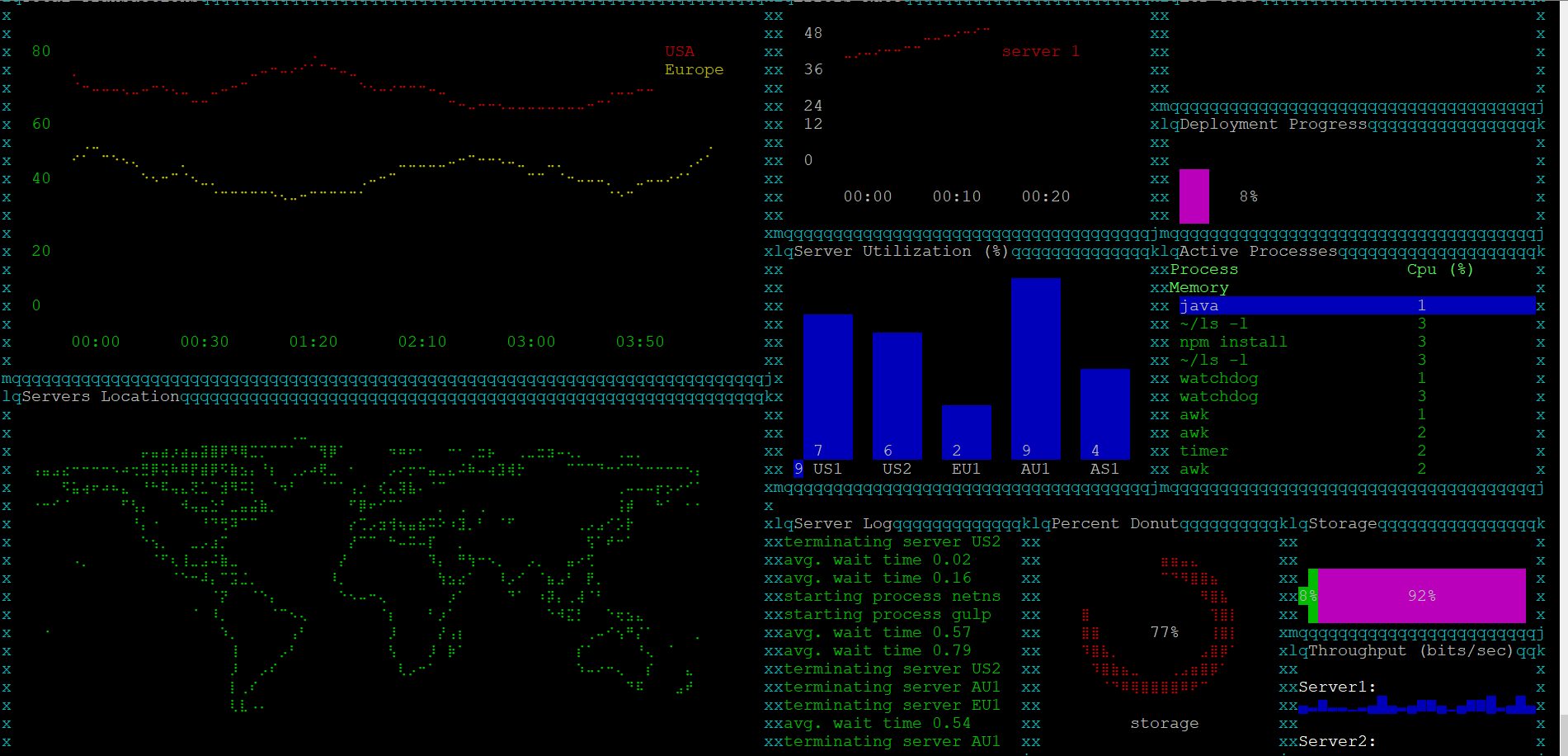1568x756 pixels.
Task: Click the green 8% storage segment
Action: tap(1308, 595)
